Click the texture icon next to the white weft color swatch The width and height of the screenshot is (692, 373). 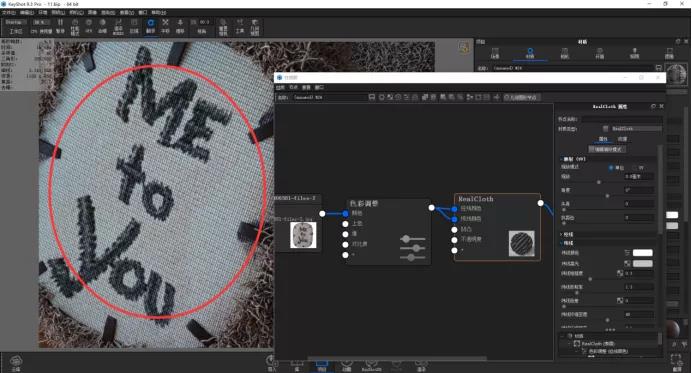click(627, 252)
